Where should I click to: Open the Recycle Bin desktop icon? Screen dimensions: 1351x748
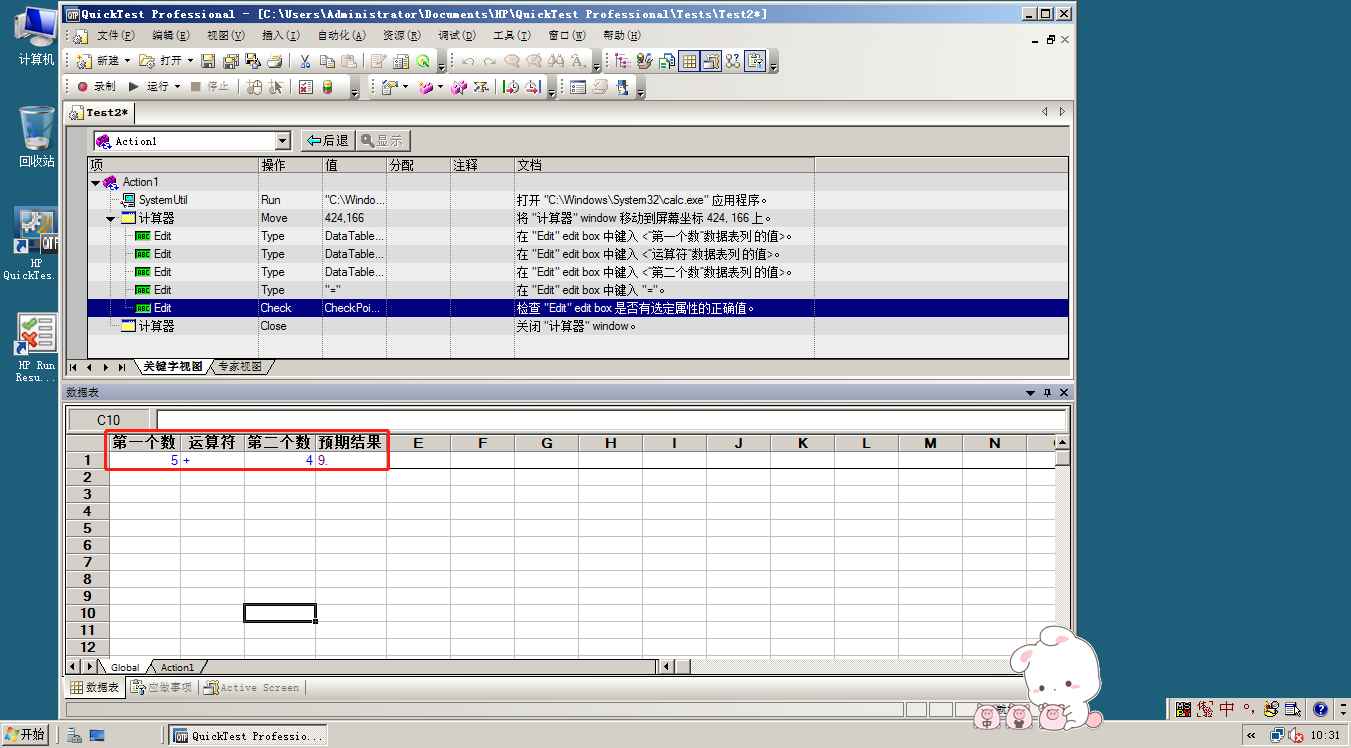pos(36,137)
